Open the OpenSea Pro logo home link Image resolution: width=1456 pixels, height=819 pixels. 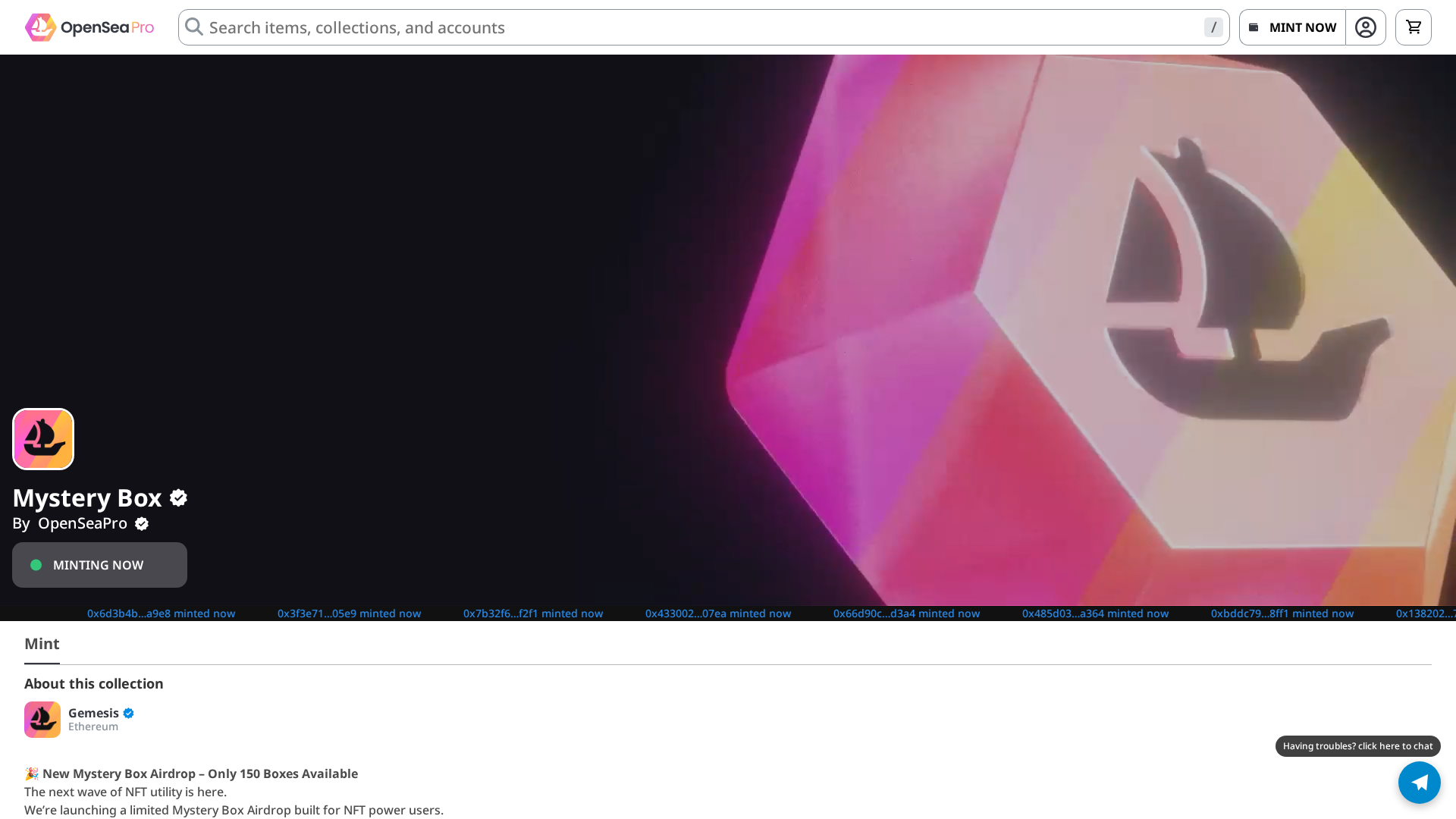[89, 27]
